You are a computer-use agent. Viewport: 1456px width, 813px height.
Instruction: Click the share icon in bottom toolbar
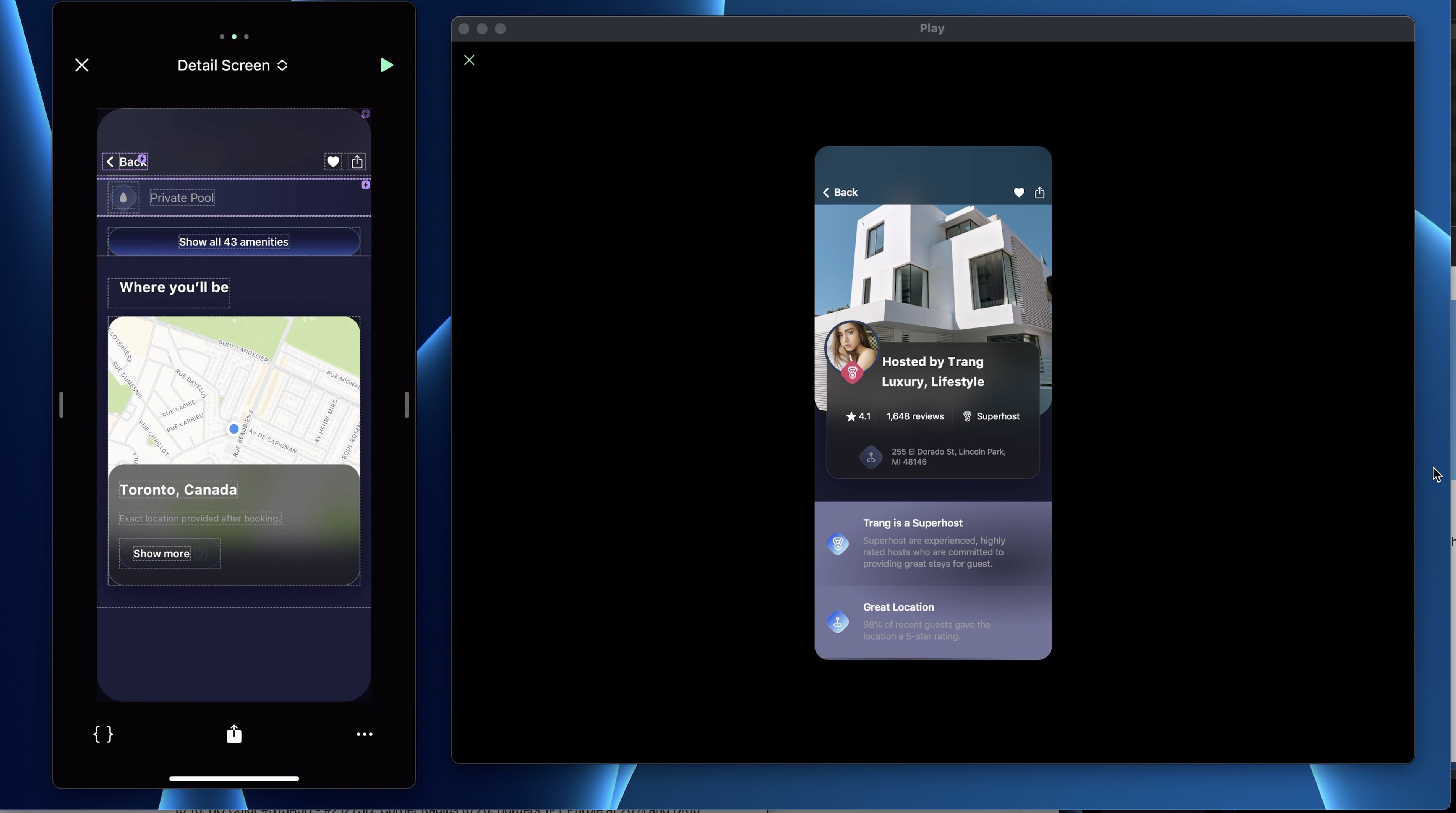tap(234, 734)
